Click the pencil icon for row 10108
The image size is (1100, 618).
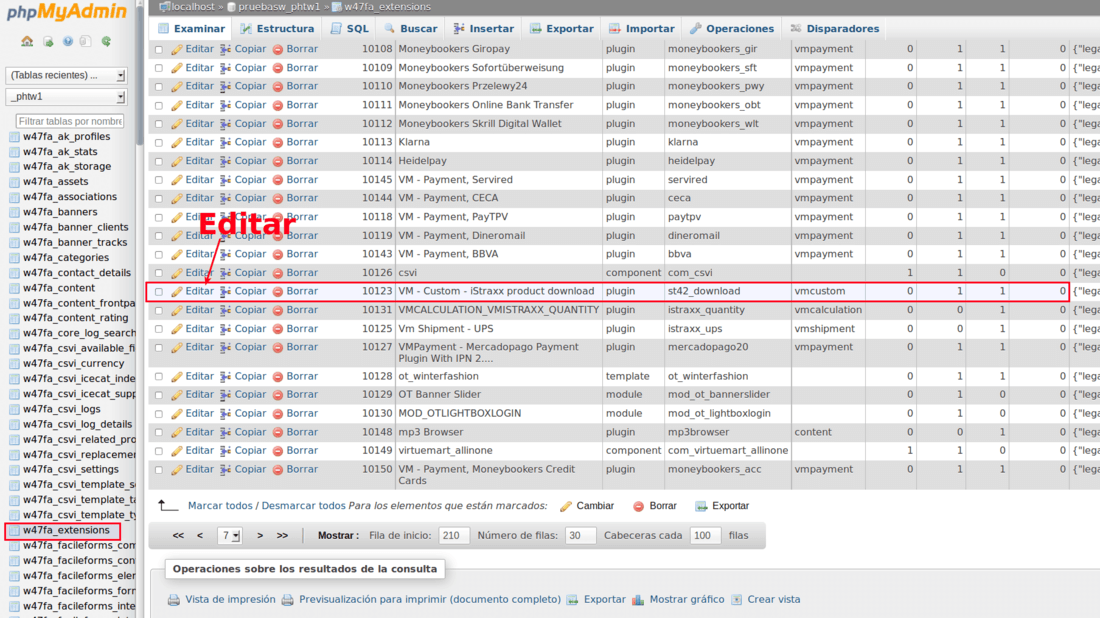[x=177, y=49]
